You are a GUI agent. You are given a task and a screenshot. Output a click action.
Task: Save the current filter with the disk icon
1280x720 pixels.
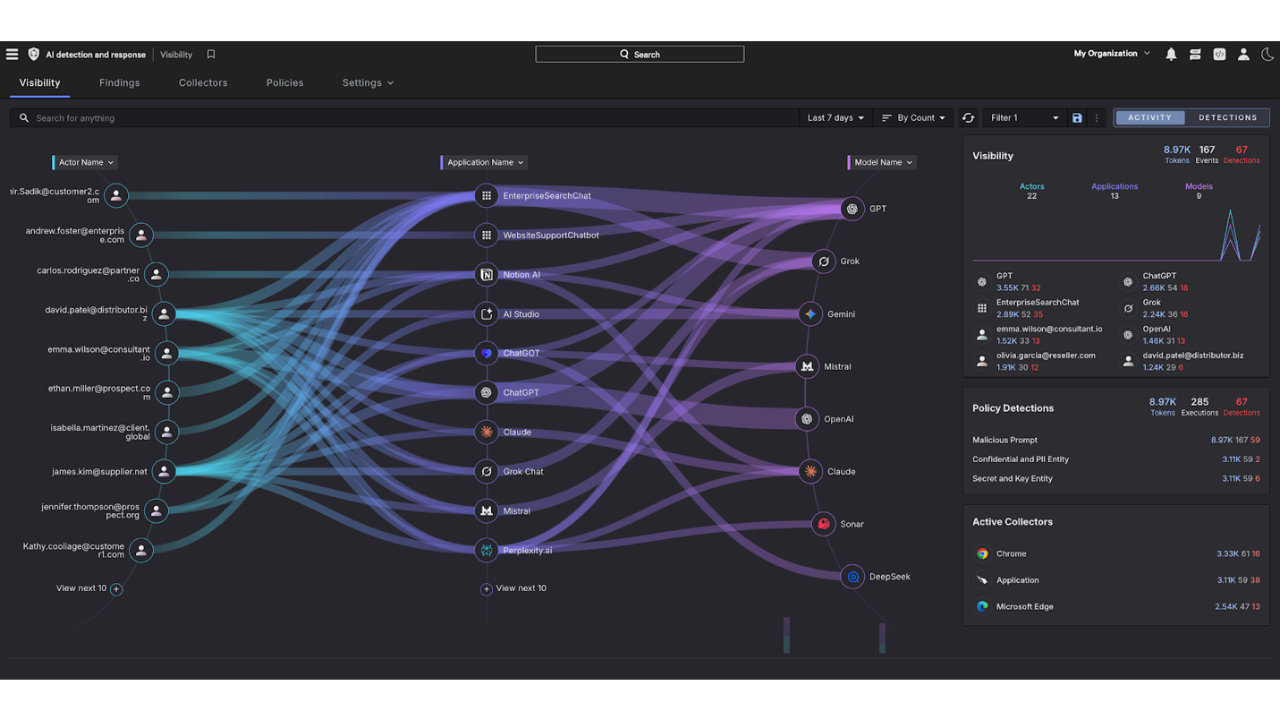(x=1077, y=118)
